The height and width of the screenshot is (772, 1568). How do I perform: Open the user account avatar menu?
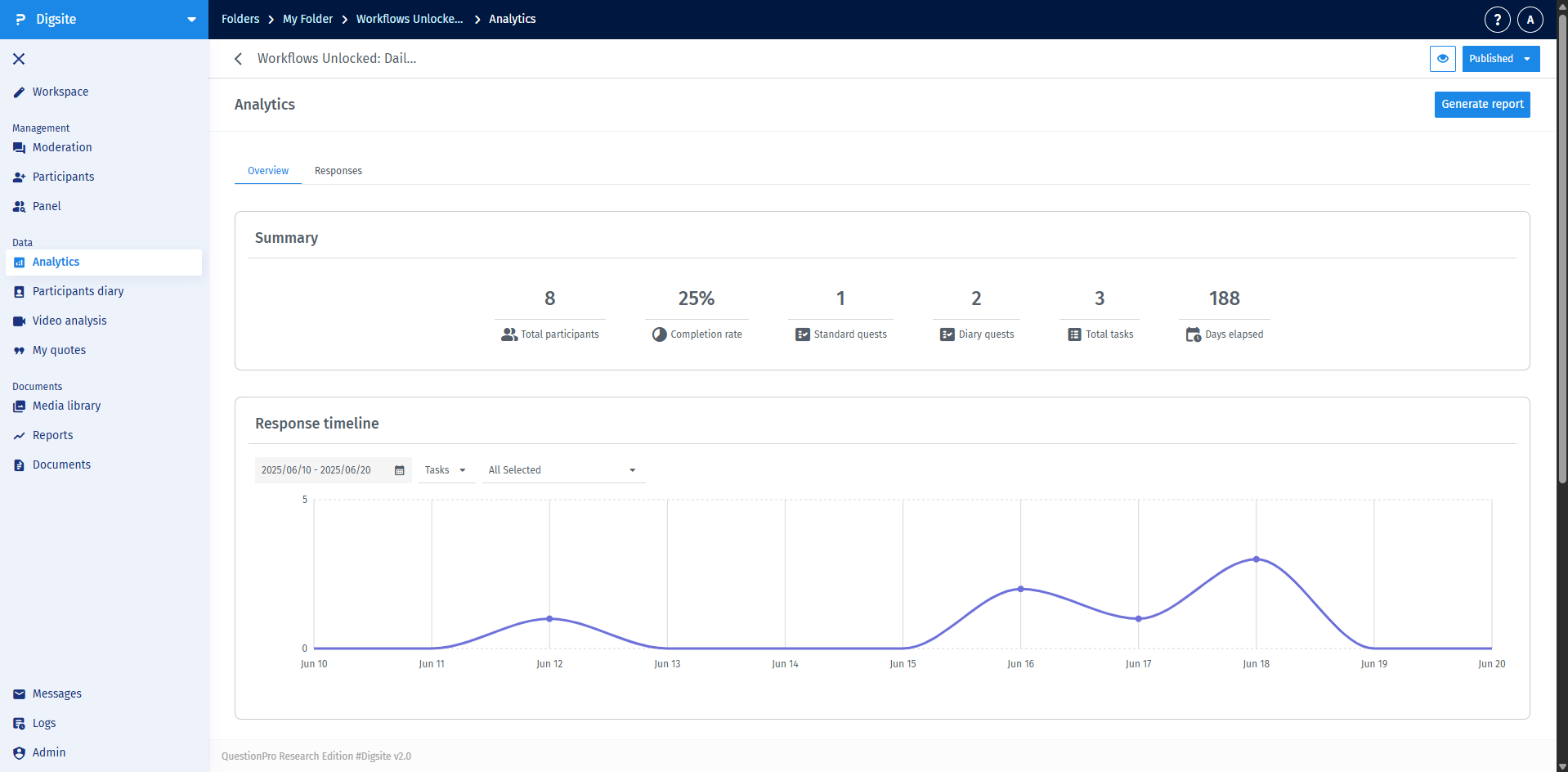click(x=1530, y=20)
